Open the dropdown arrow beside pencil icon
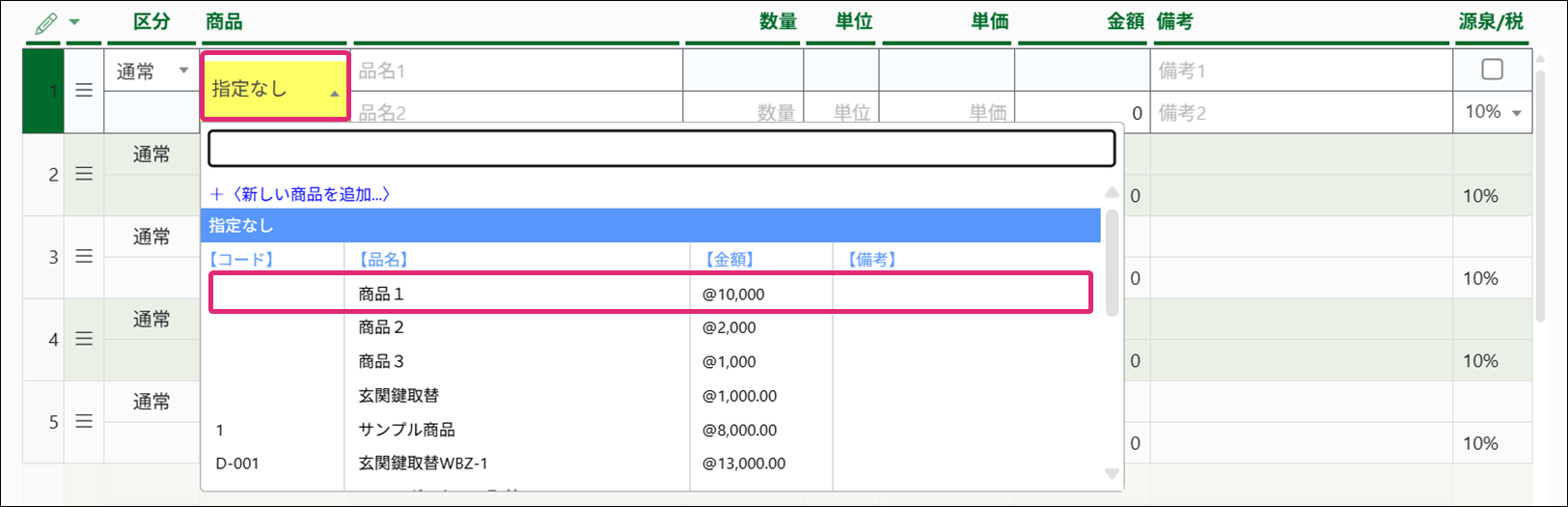Screen dimensions: 1568x507 (74, 22)
